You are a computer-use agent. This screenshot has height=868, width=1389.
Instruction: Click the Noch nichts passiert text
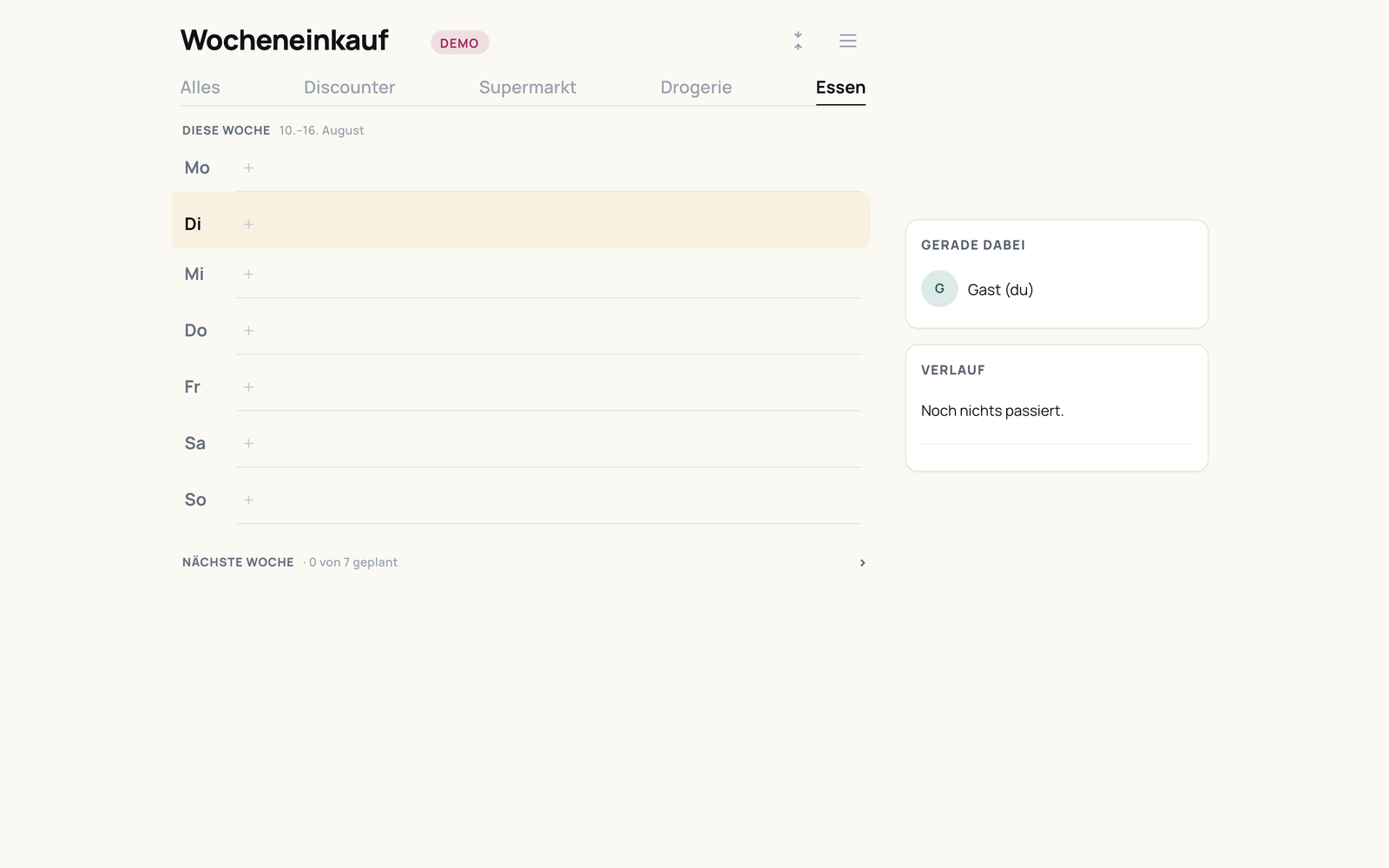pyautogui.click(x=992, y=411)
